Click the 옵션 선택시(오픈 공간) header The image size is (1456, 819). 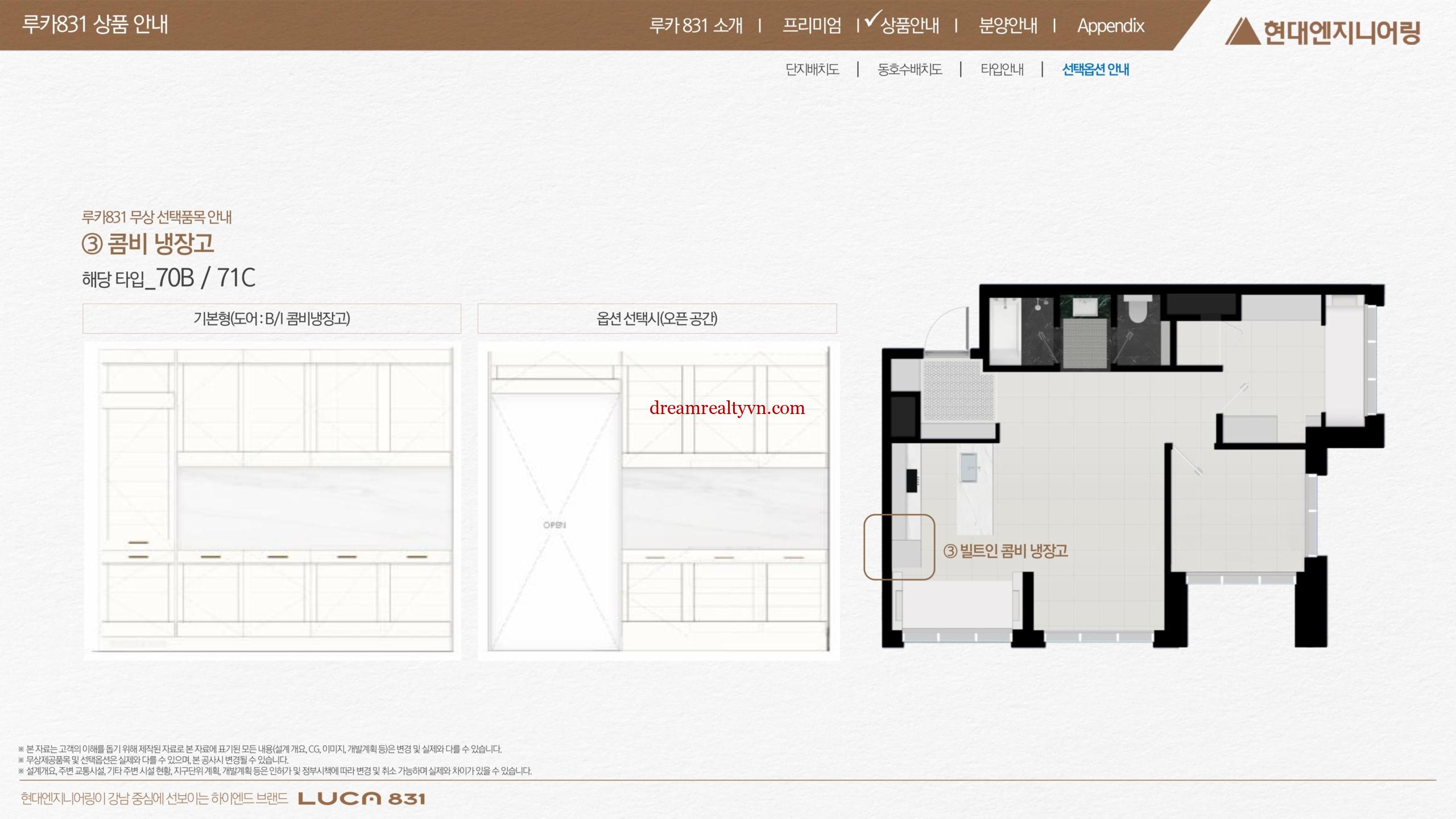657,318
